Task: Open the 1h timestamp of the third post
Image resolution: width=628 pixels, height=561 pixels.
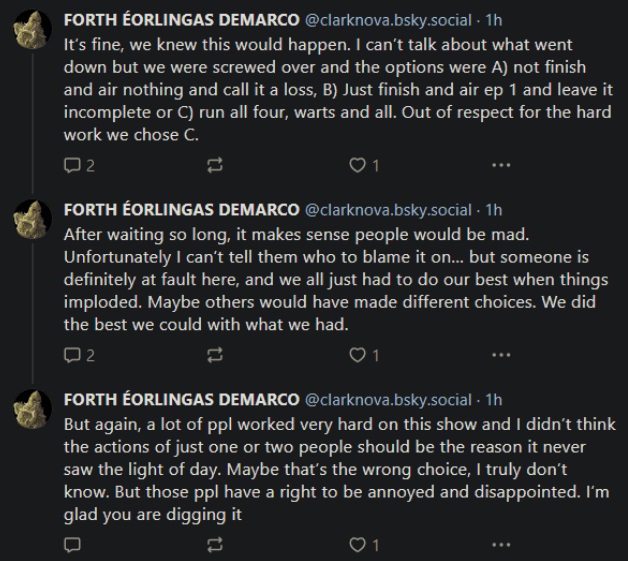Action: 493,399
